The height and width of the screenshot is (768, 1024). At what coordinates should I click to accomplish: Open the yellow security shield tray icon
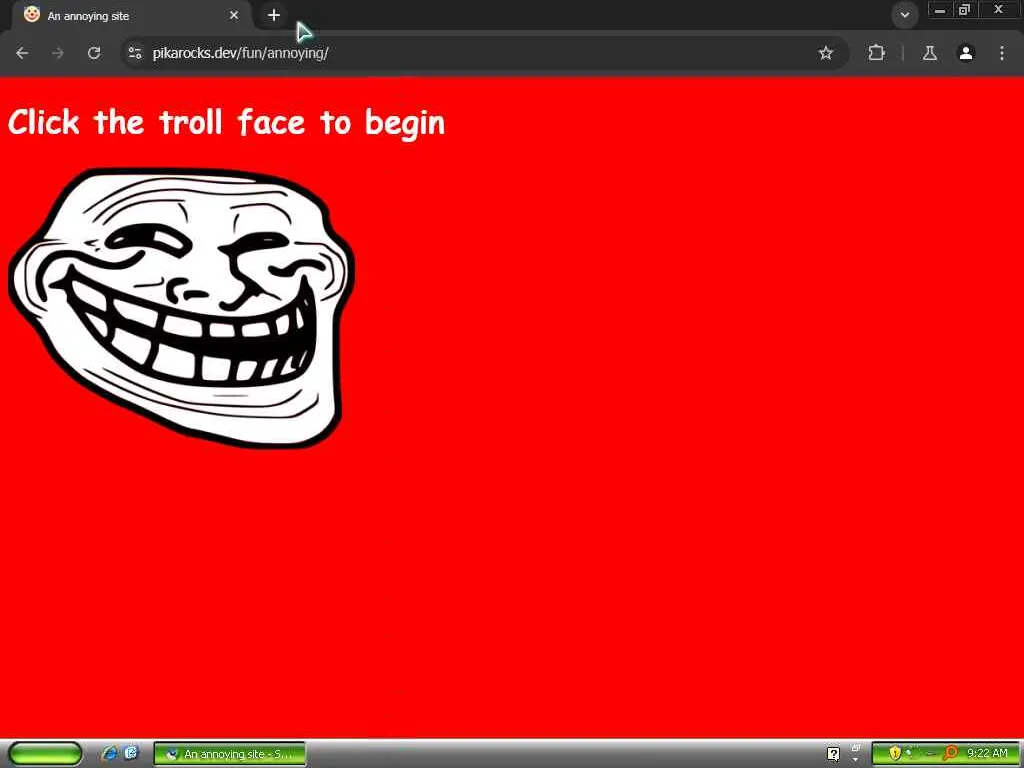(x=895, y=753)
